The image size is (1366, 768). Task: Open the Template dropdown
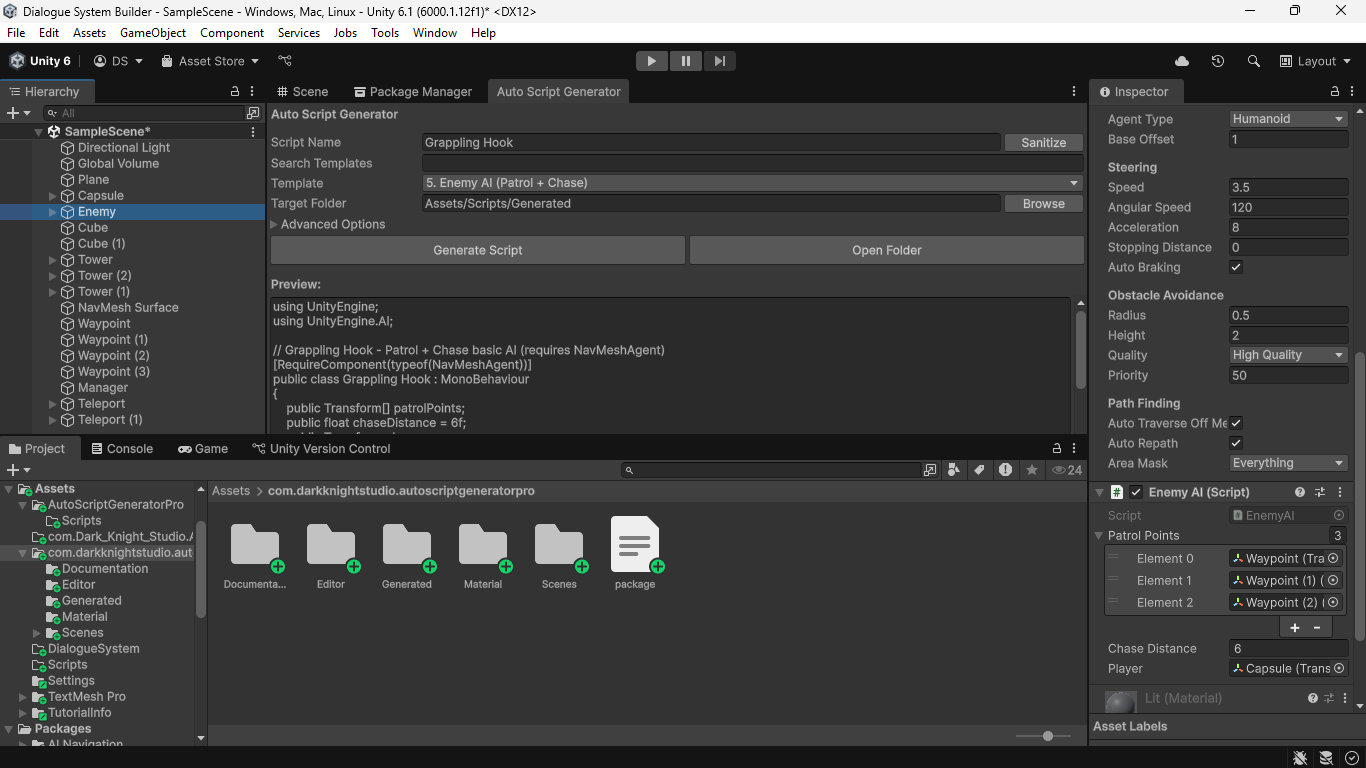point(753,183)
